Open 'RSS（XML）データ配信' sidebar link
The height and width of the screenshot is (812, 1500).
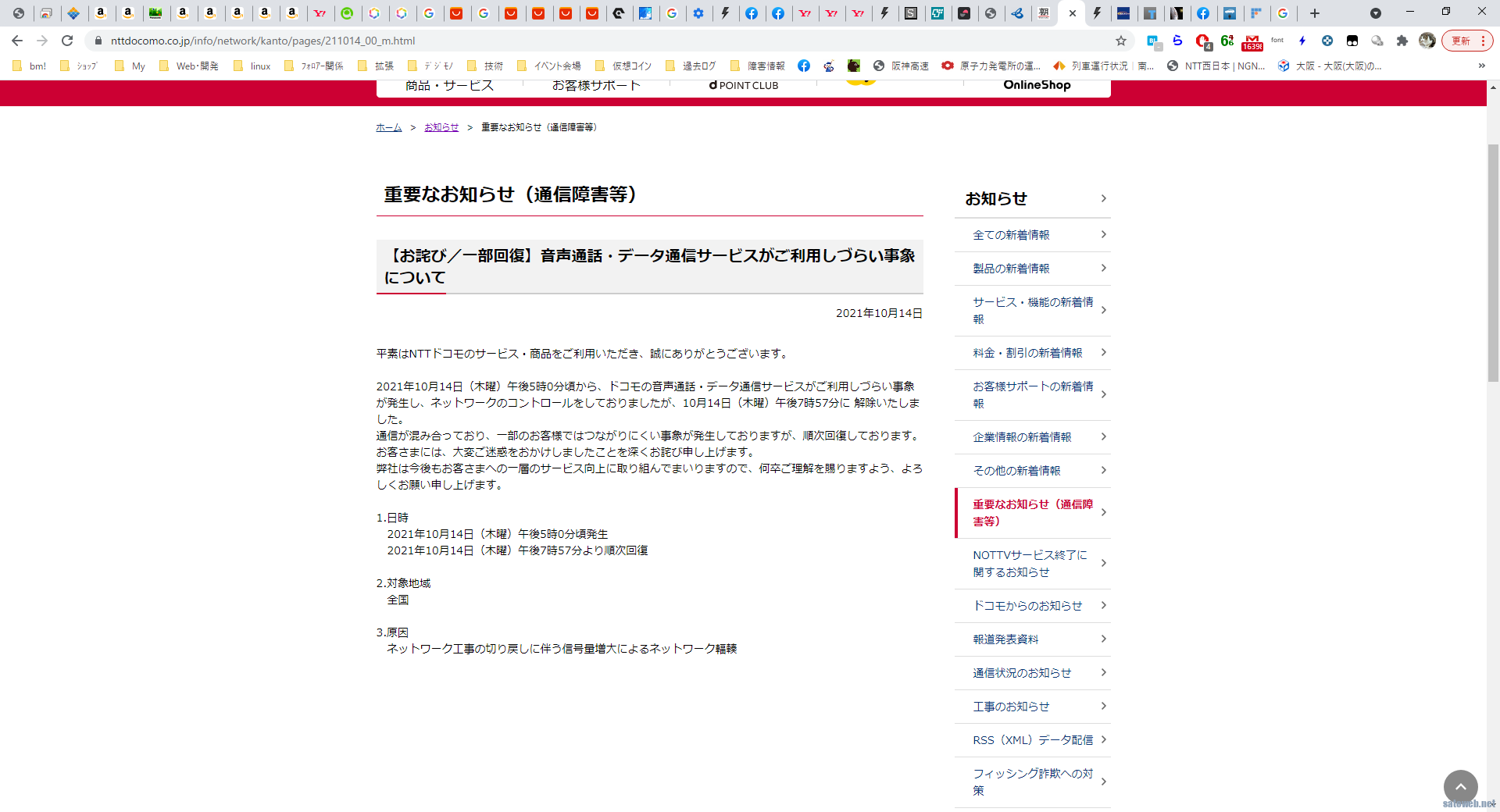(1033, 739)
